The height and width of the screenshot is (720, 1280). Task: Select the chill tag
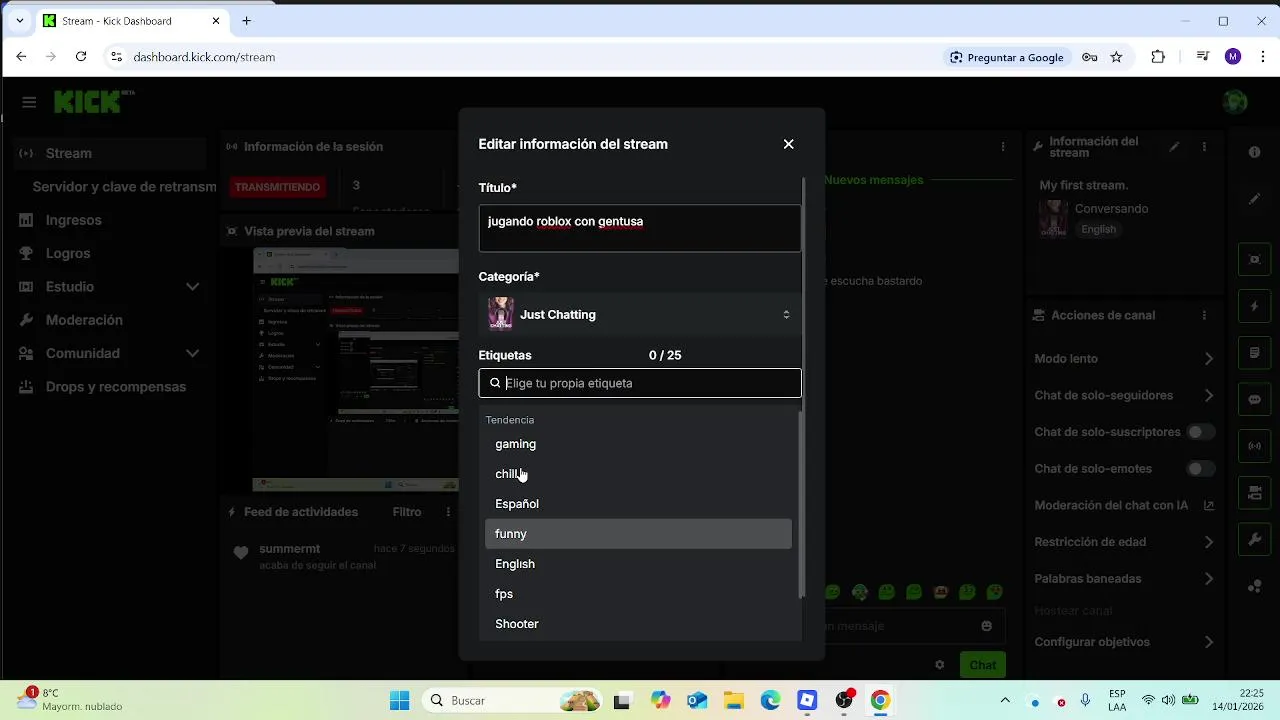pyautogui.click(x=638, y=474)
